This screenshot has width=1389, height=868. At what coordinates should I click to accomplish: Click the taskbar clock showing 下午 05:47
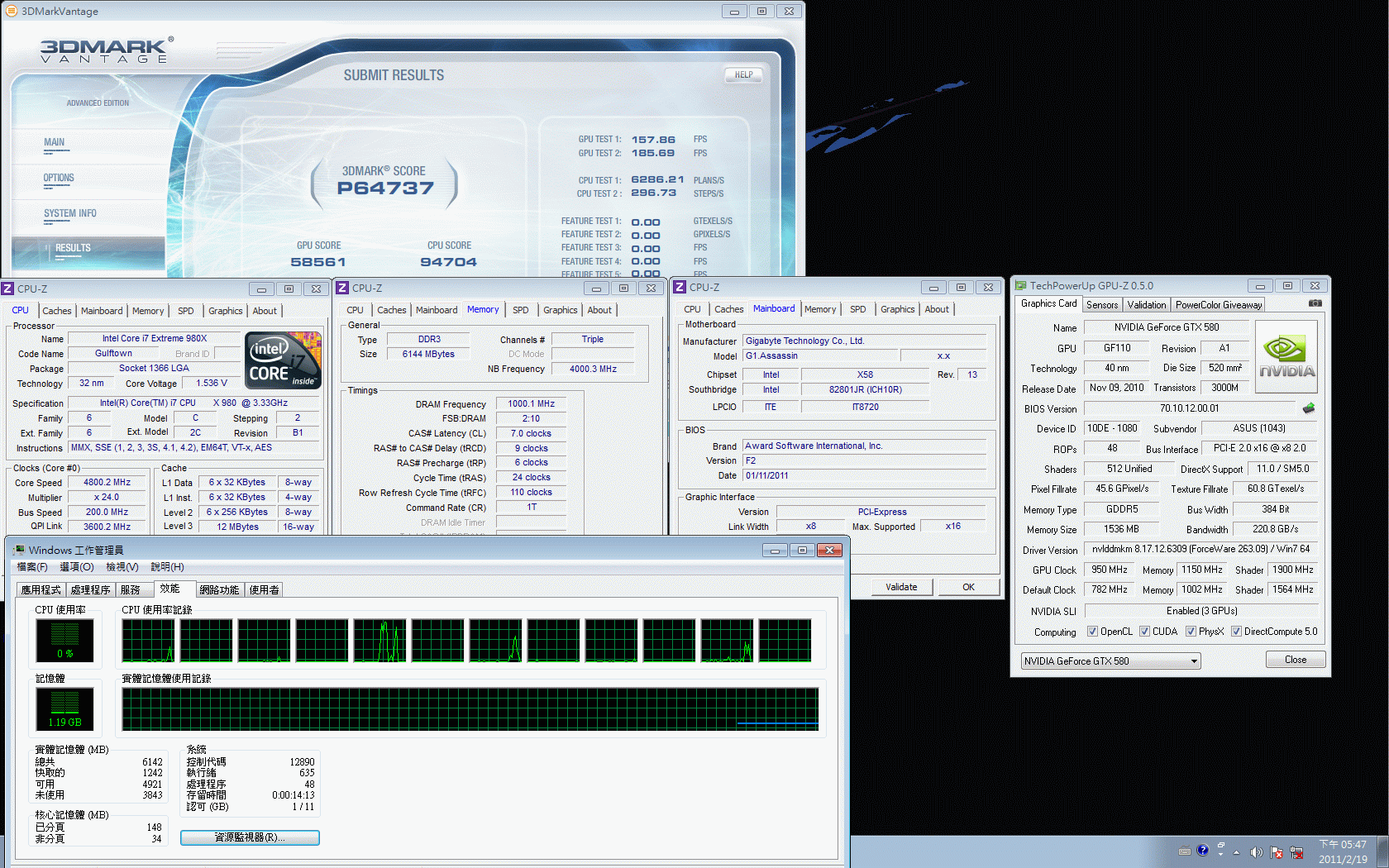1343,851
